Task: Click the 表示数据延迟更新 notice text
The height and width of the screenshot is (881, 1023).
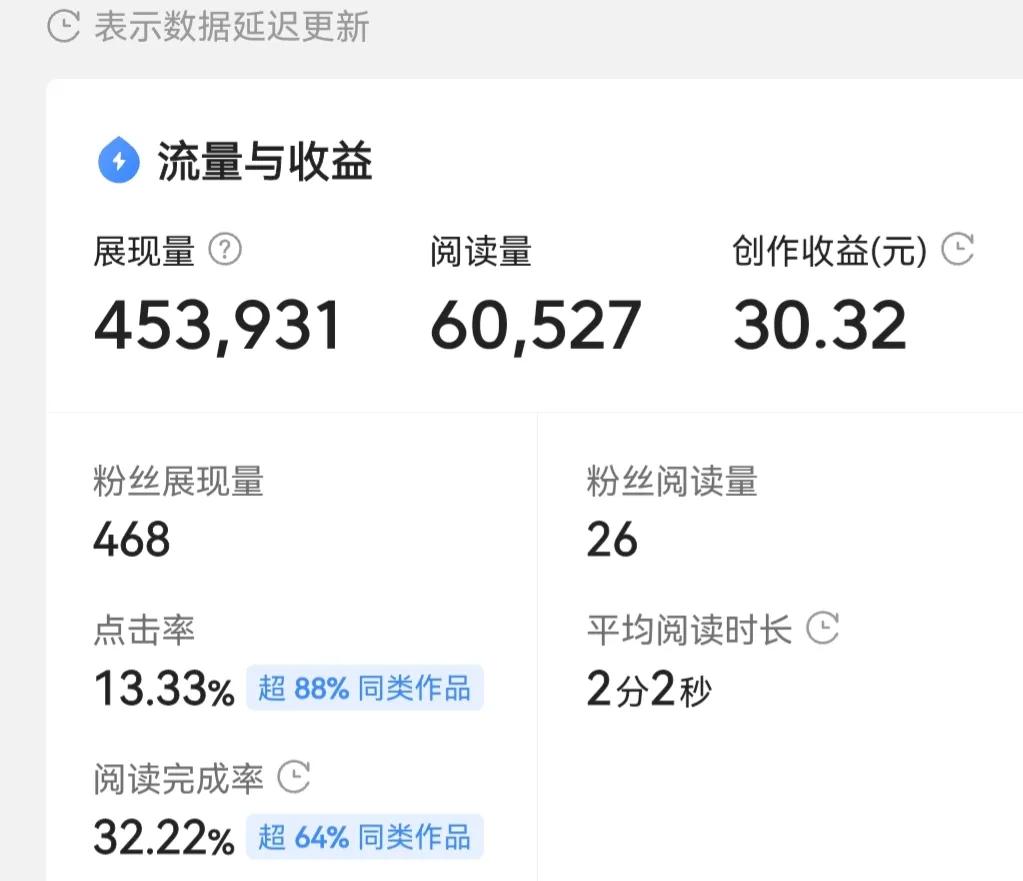Action: click(229, 26)
